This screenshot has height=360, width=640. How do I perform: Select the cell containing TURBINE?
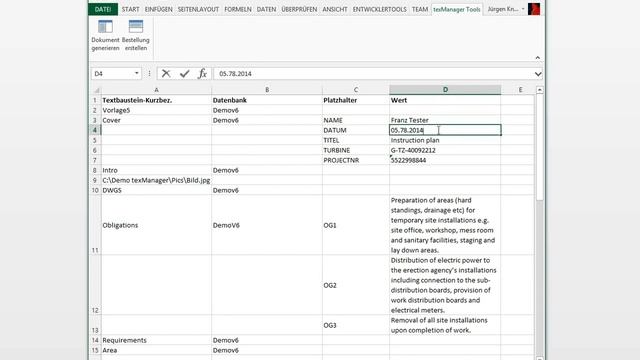(356, 150)
